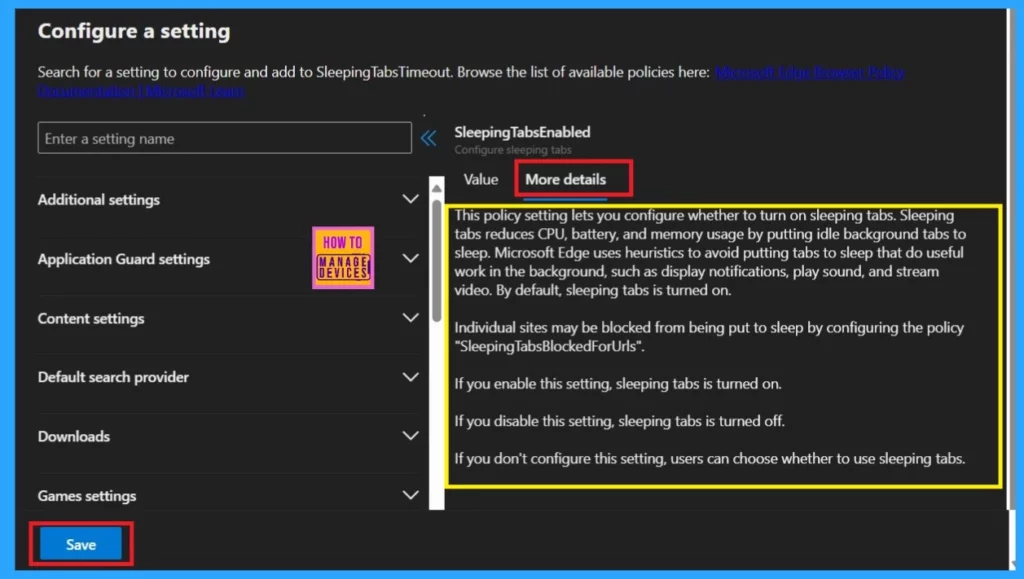This screenshot has height=579, width=1024.
Task: Expand Content settings chevron
Action: [x=410, y=318]
